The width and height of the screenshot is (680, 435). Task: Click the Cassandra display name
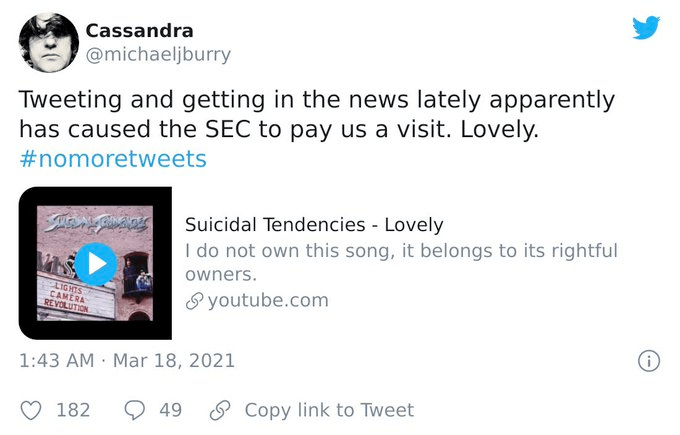pos(139,31)
